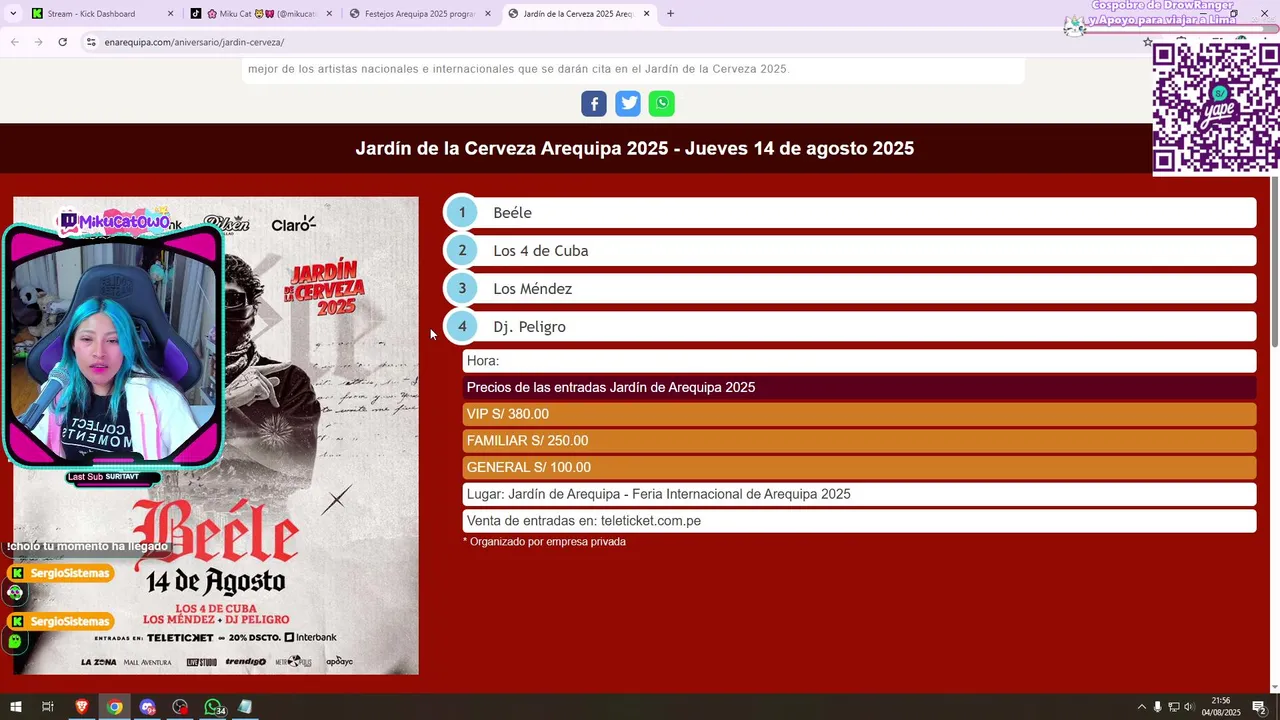The image size is (1280, 720).
Task: Click the Lugar: Jardín de Arequipa row
Action: pyautogui.click(x=859, y=494)
